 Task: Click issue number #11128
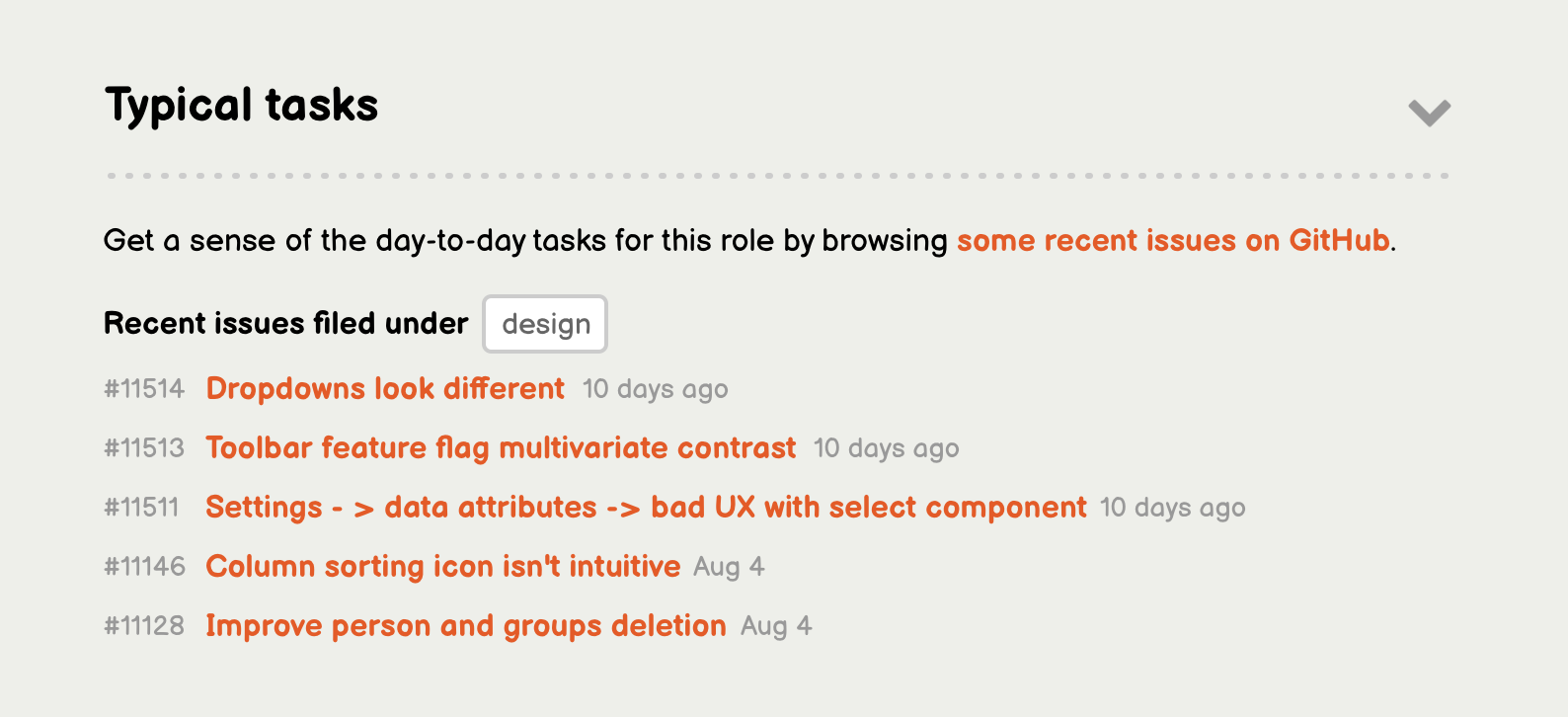[x=144, y=625]
